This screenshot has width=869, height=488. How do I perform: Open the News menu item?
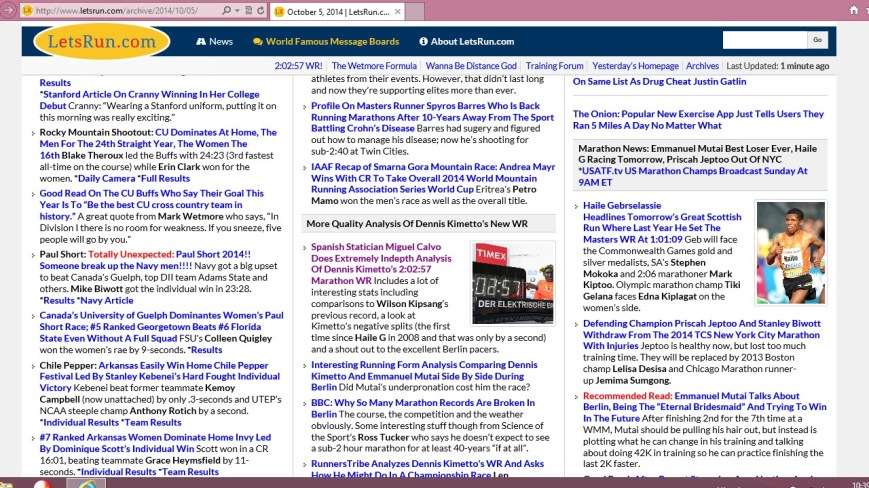click(214, 41)
